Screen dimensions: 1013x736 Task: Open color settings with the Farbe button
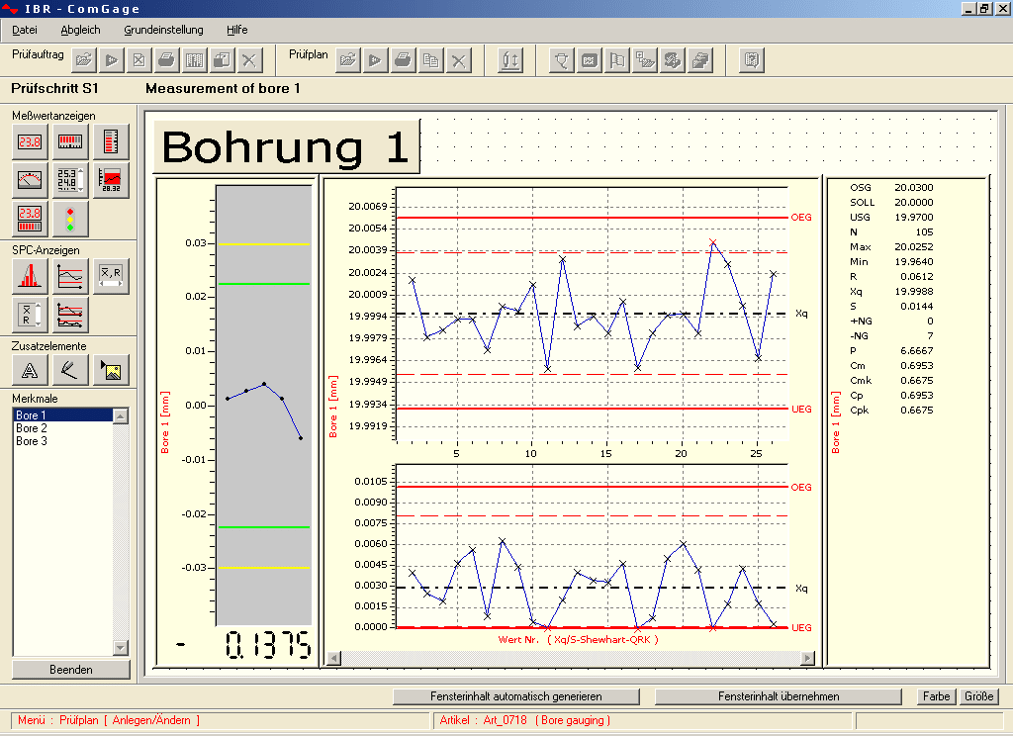coord(937,696)
